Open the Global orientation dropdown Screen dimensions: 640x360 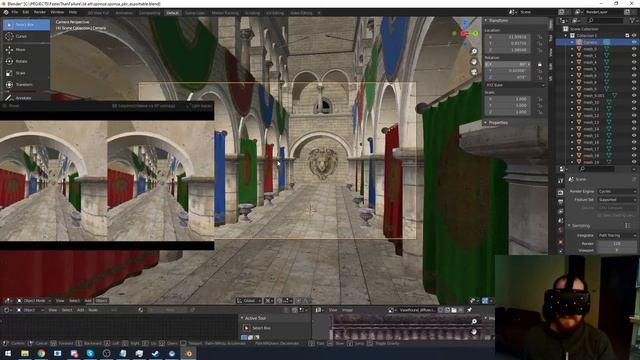click(249, 300)
